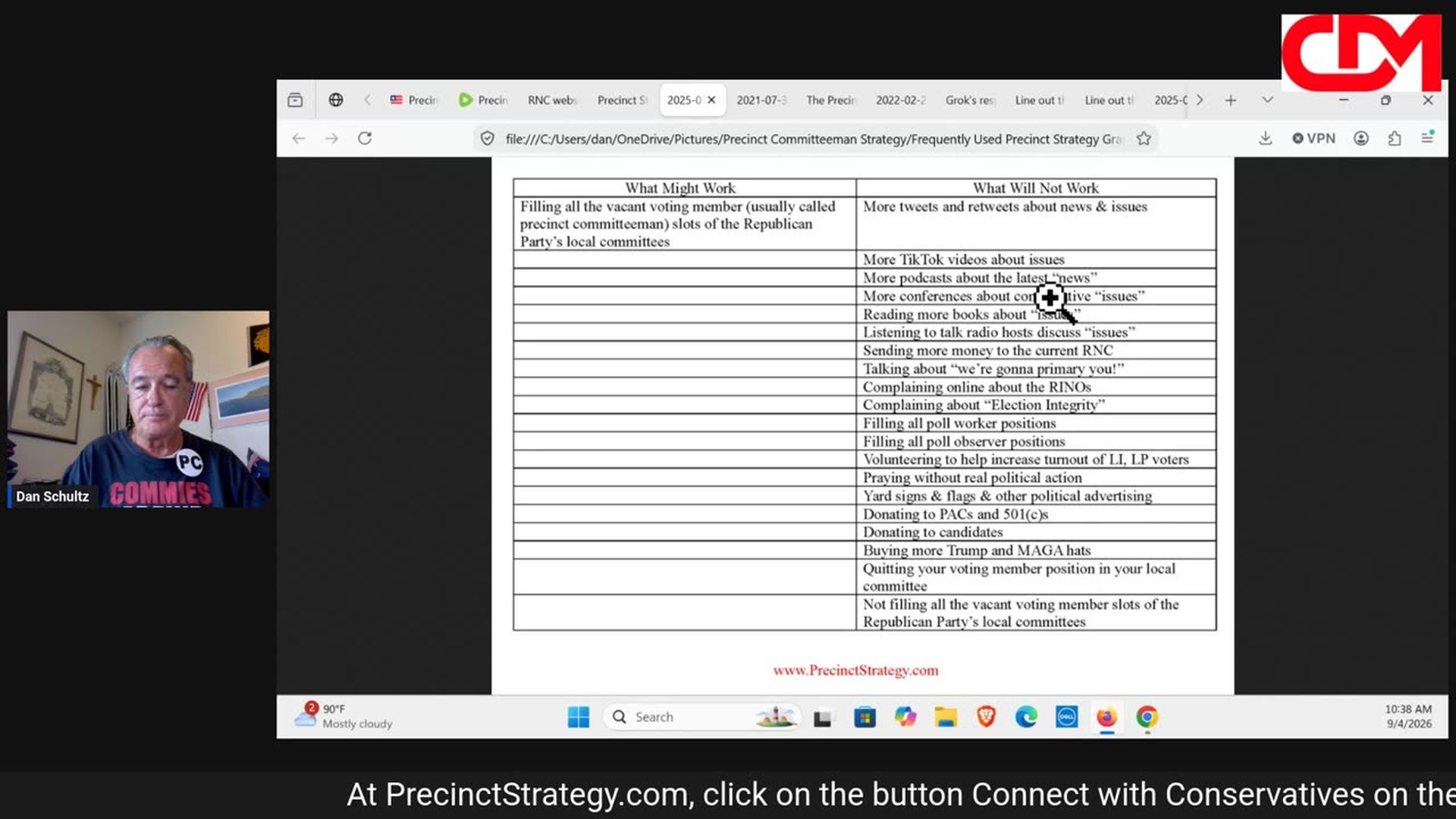Viewport: 1456px width, 819px height.
Task: Open the clock showing 10:38 AM
Action: [1408, 717]
